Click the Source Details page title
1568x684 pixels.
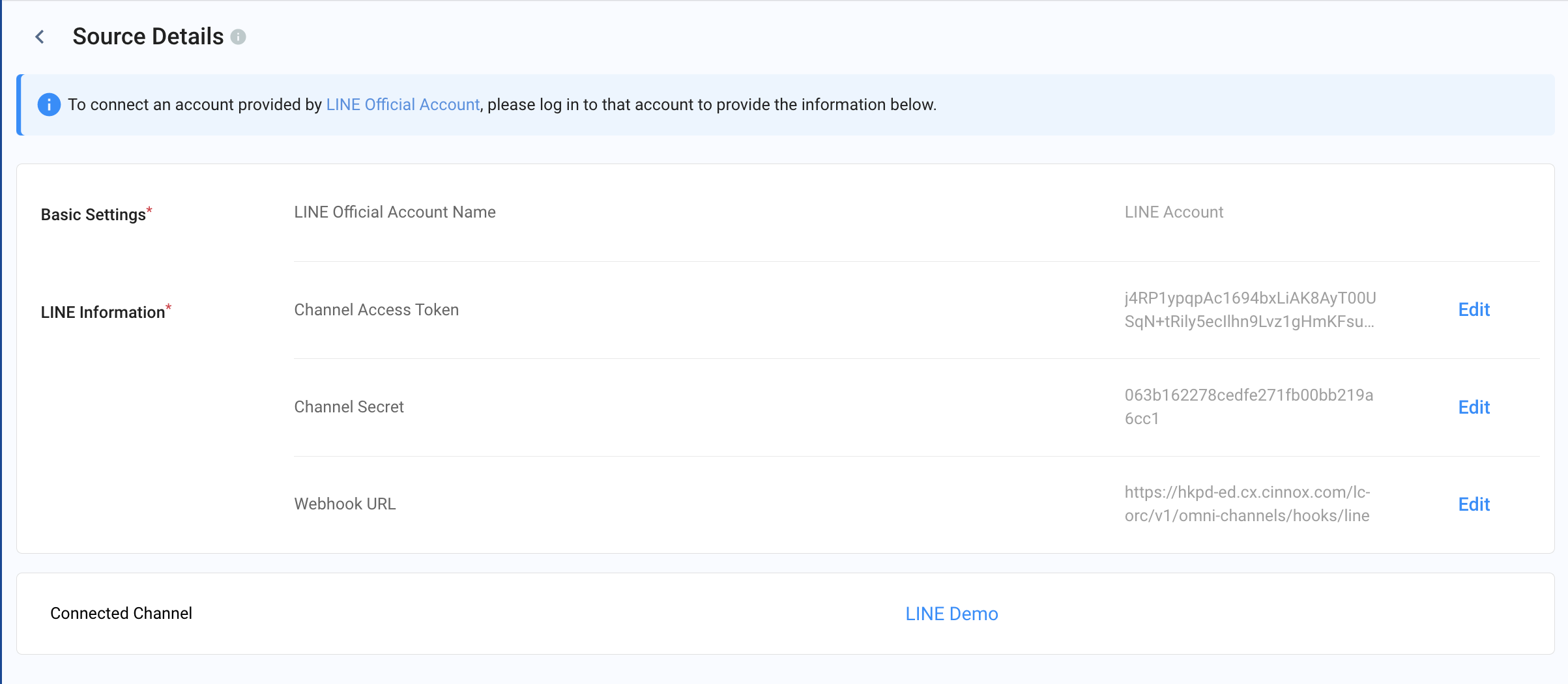(x=148, y=36)
